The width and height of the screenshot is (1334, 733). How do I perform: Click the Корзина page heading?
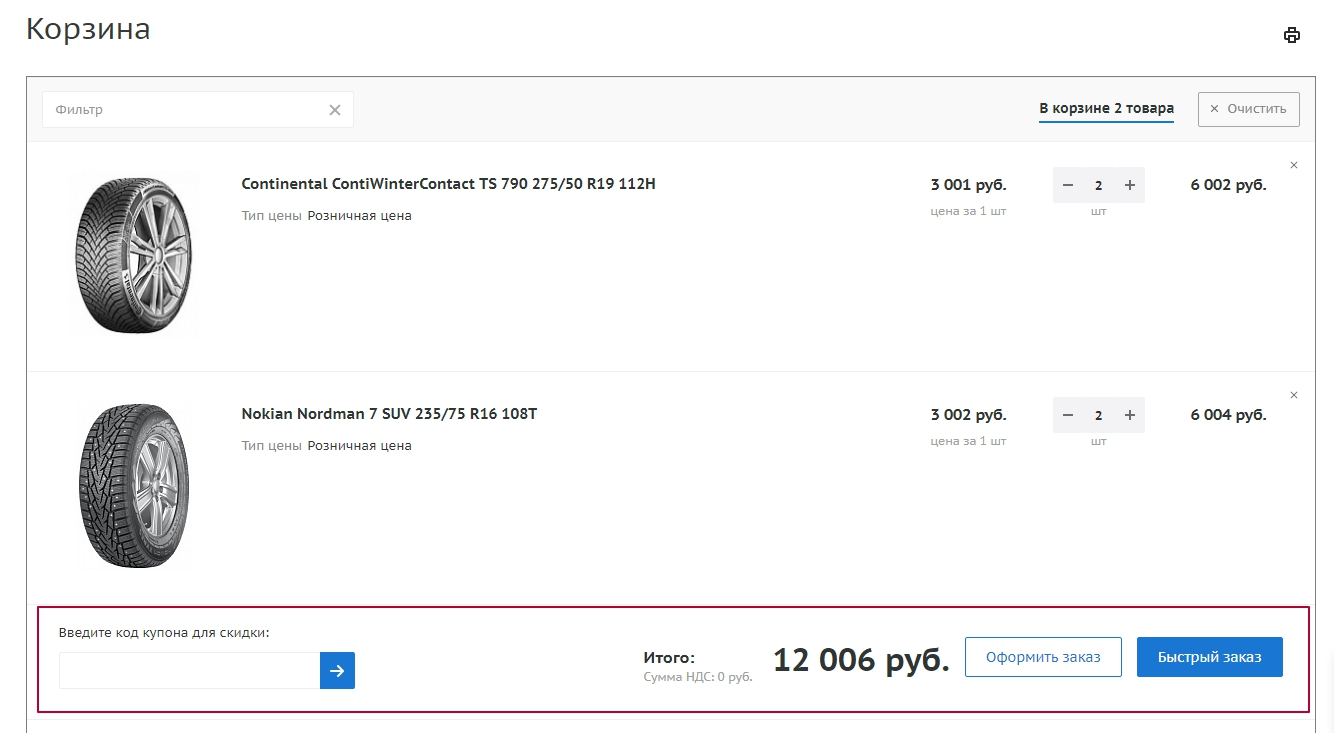[88, 29]
